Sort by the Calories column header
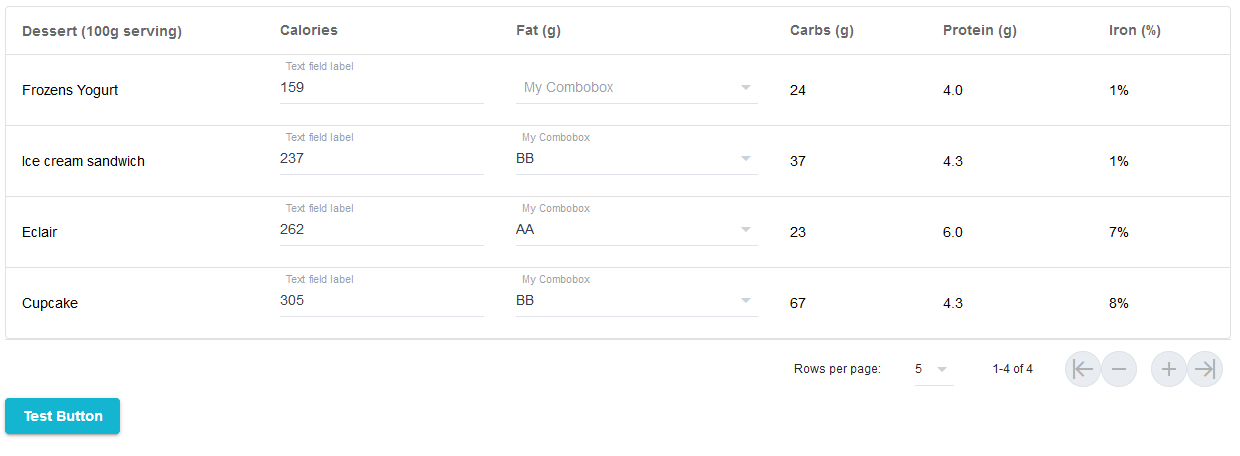Viewport: 1240px width, 456px height. point(309,31)
